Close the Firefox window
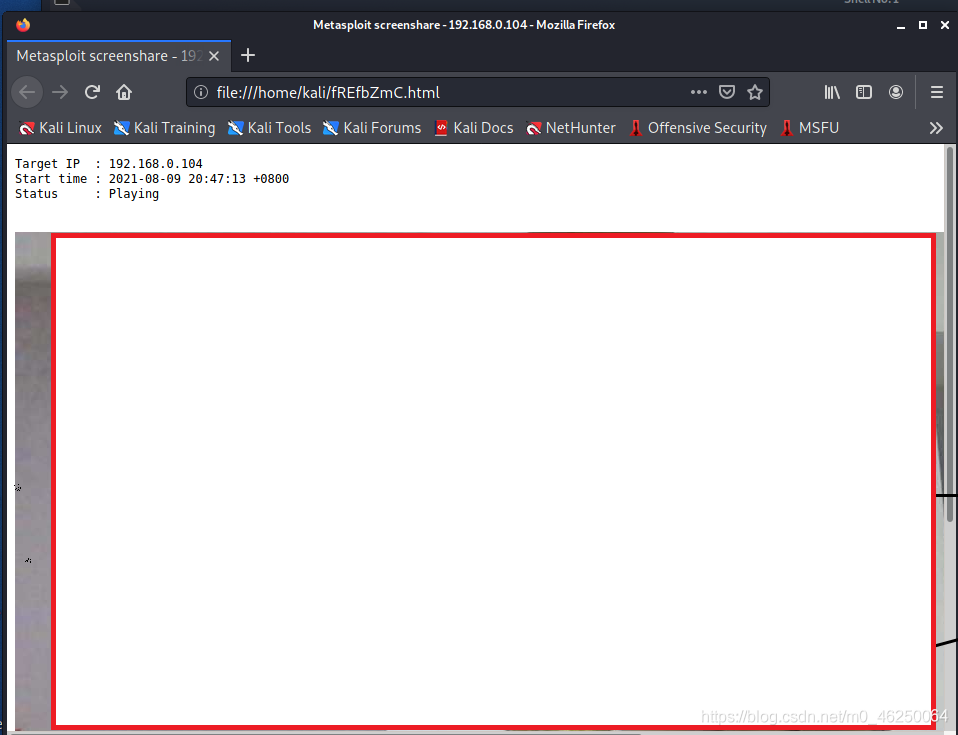This screenshot has width=958, height=735. coord(945,25)
